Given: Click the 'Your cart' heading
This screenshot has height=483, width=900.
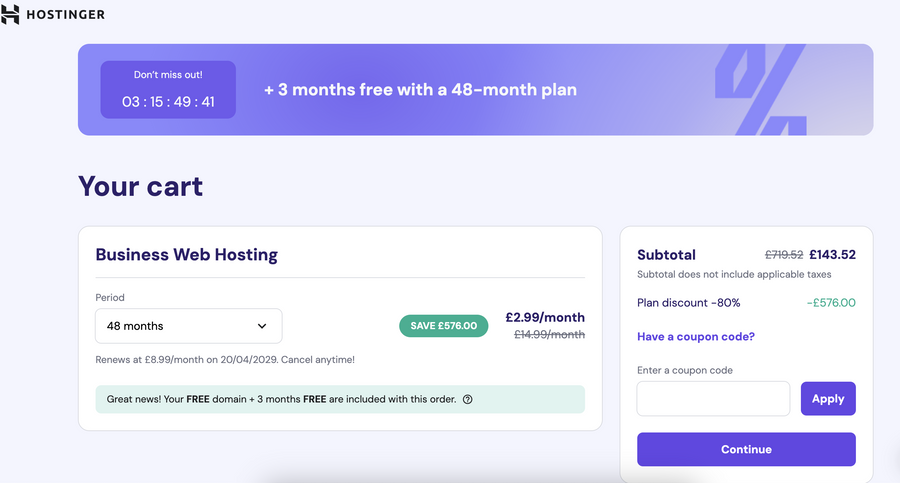Looking at the screenshot, I should 141,186.
